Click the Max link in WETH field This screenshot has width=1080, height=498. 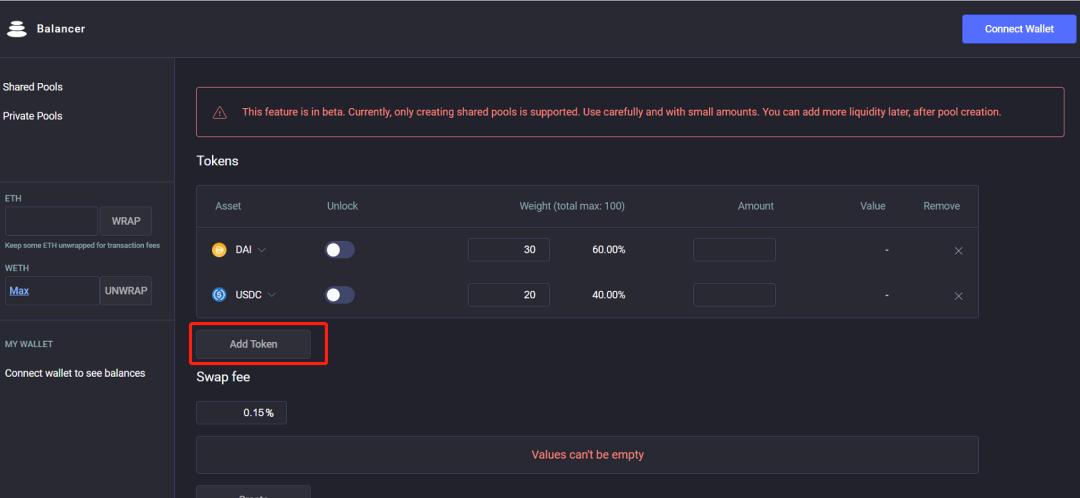coord(19,291)
